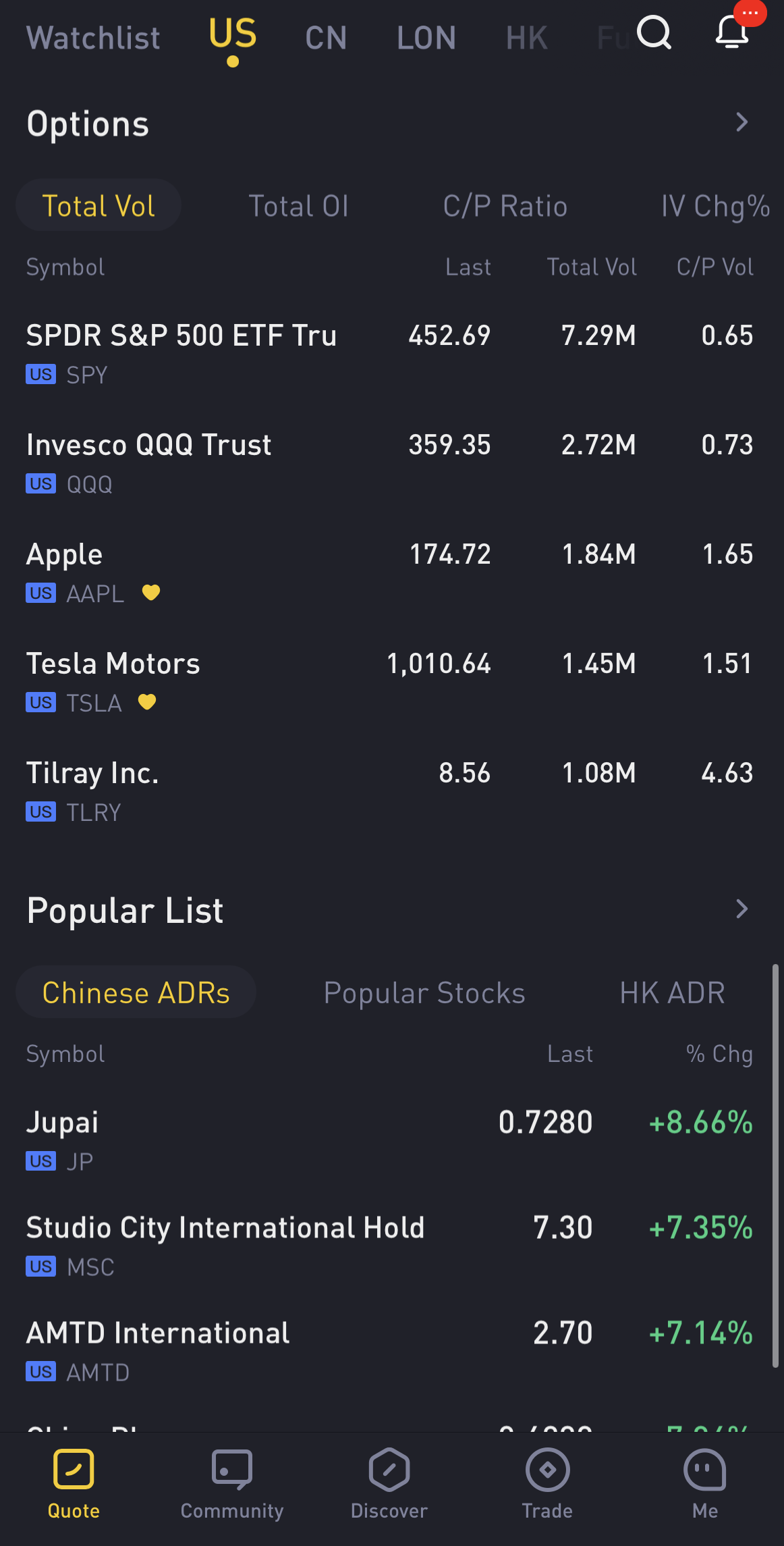Viewport: 784px width, 1546px height.
Task: Open the Discover compass icon
Action: (x=389, y=1469)
